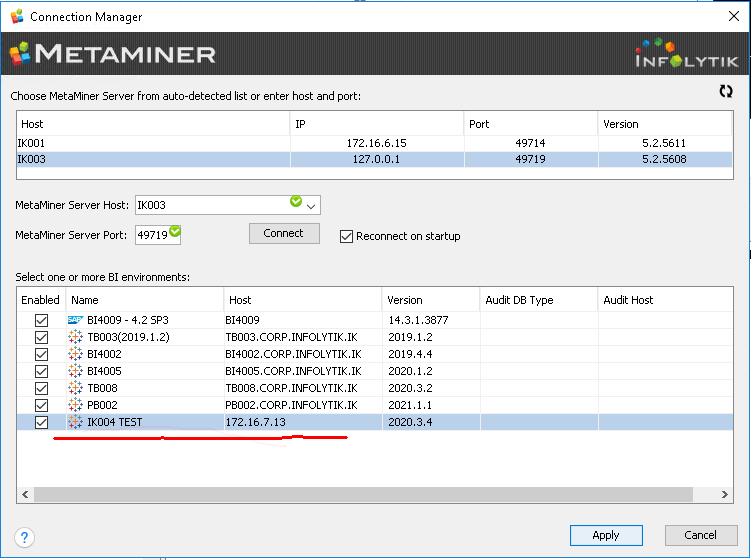Click the Infolytik logo in the banner
Screen dimensions: 751x560
686,54
